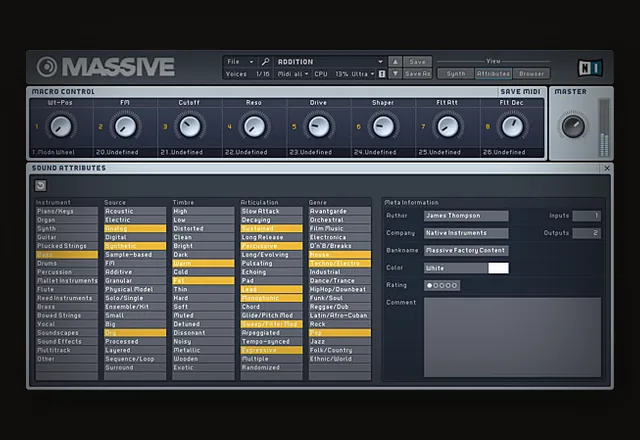Click the Inputs value field
Image resolution: width=640 pixels, height=440 pixels.
pyautogui.click(x=587, y=216)
